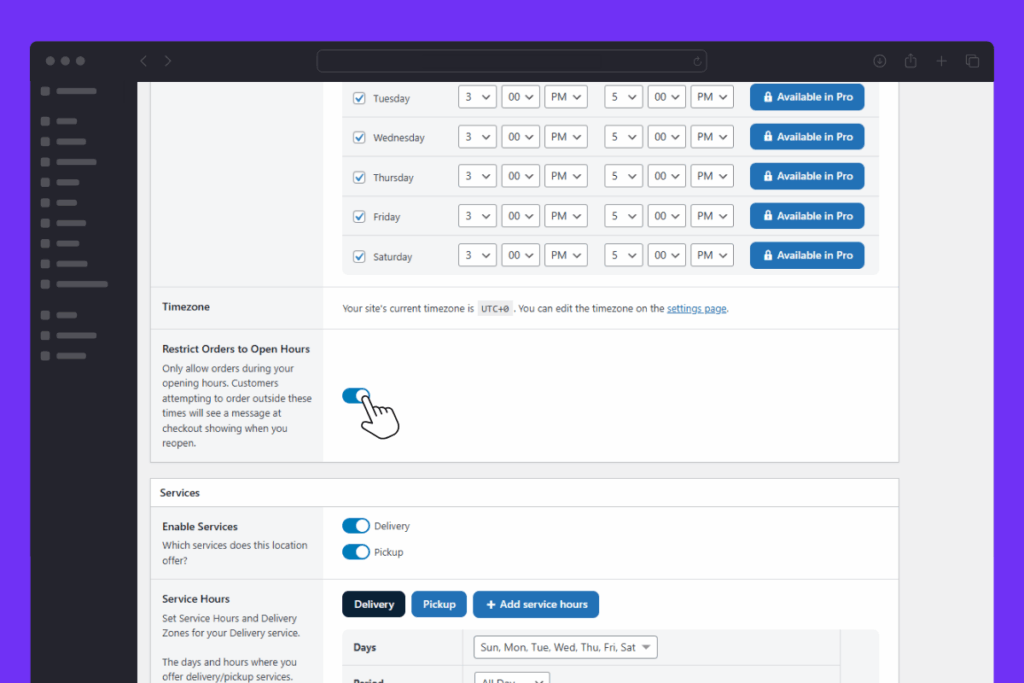The image size is (1024, 683).
Task: Open the tab overview icon
Action: point(972,61)
